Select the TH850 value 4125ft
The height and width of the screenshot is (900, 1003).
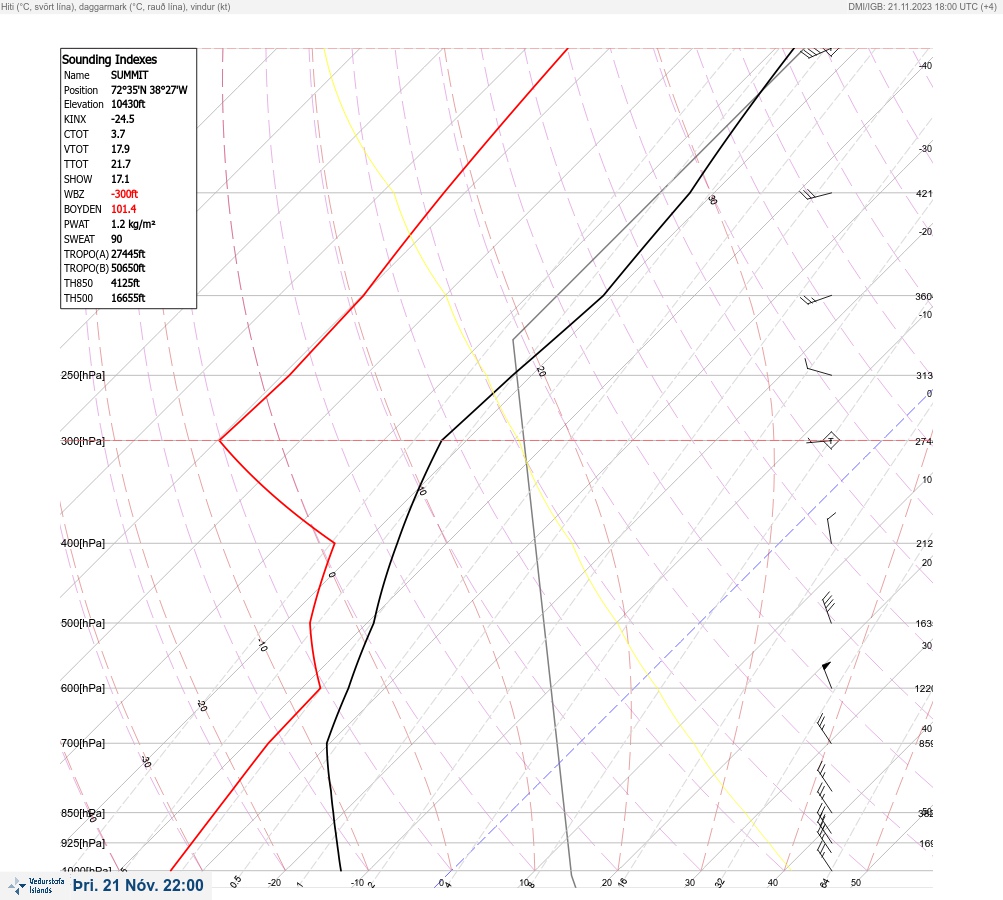pos(125,283)
